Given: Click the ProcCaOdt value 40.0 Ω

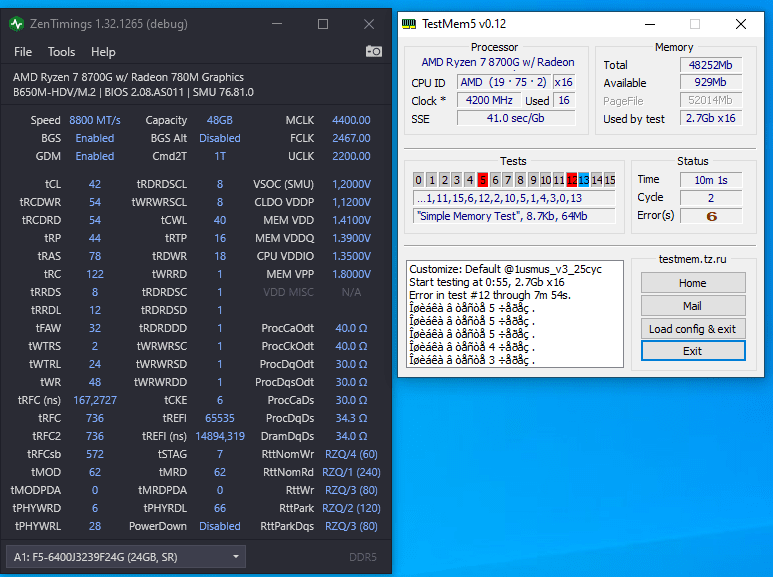Looking at the screenshot, I should click(x=351, y=328).
